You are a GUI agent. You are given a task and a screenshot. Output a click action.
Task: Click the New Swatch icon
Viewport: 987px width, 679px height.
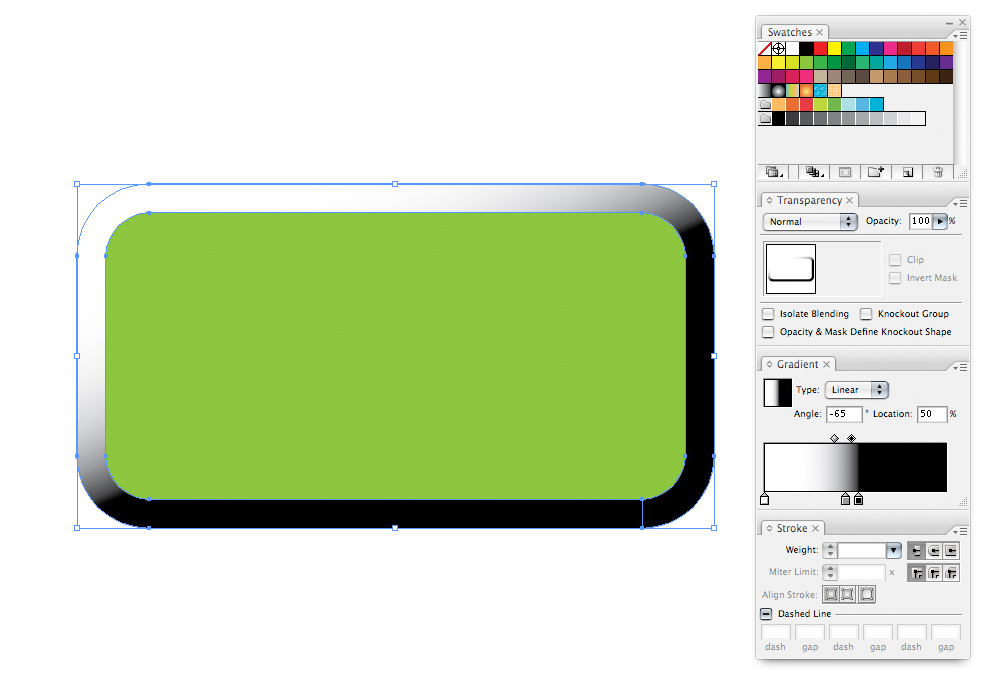point(908,172)
